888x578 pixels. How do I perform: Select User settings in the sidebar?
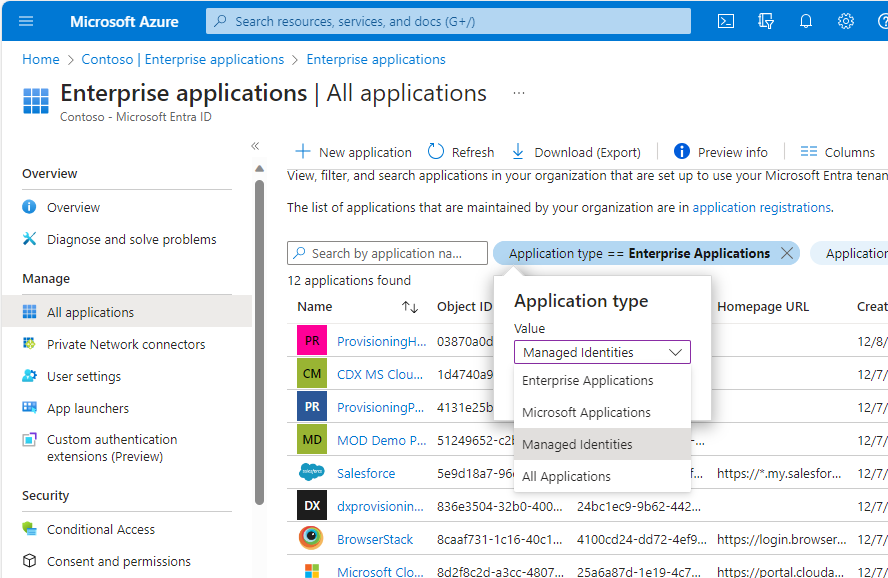pyautogui.click(x=83, y=376)
